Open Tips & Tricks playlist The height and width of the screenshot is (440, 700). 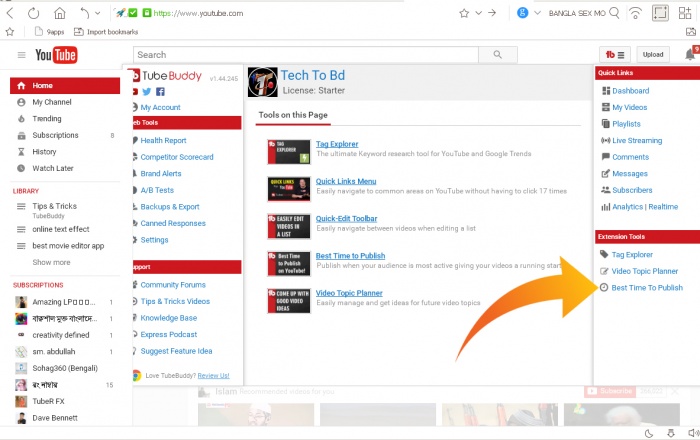click(54, 206)
